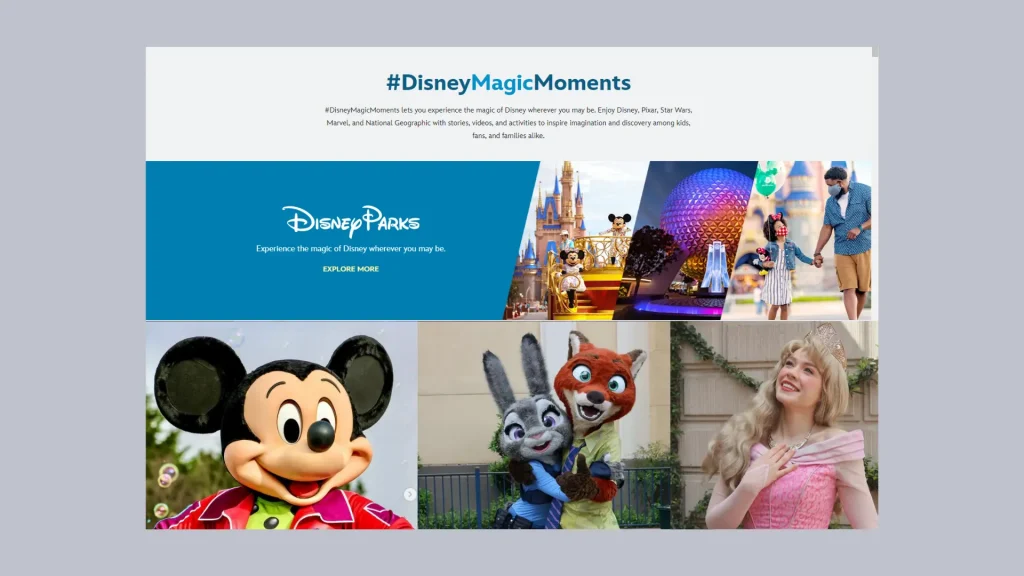Screen dimensions: 1024x576
Task: Click the green Mickey balloon
Action: [766, 178]
